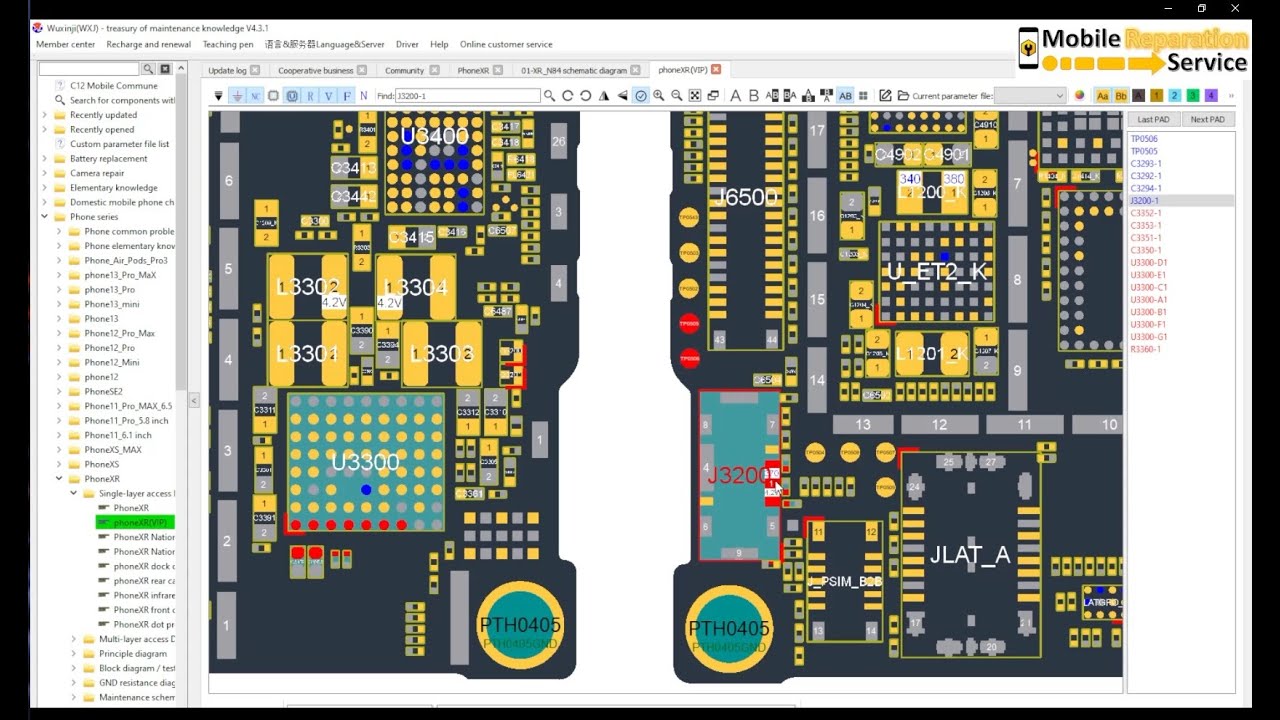Click the tree search magnifier button
1280x720 pixels.
[148, 69]
